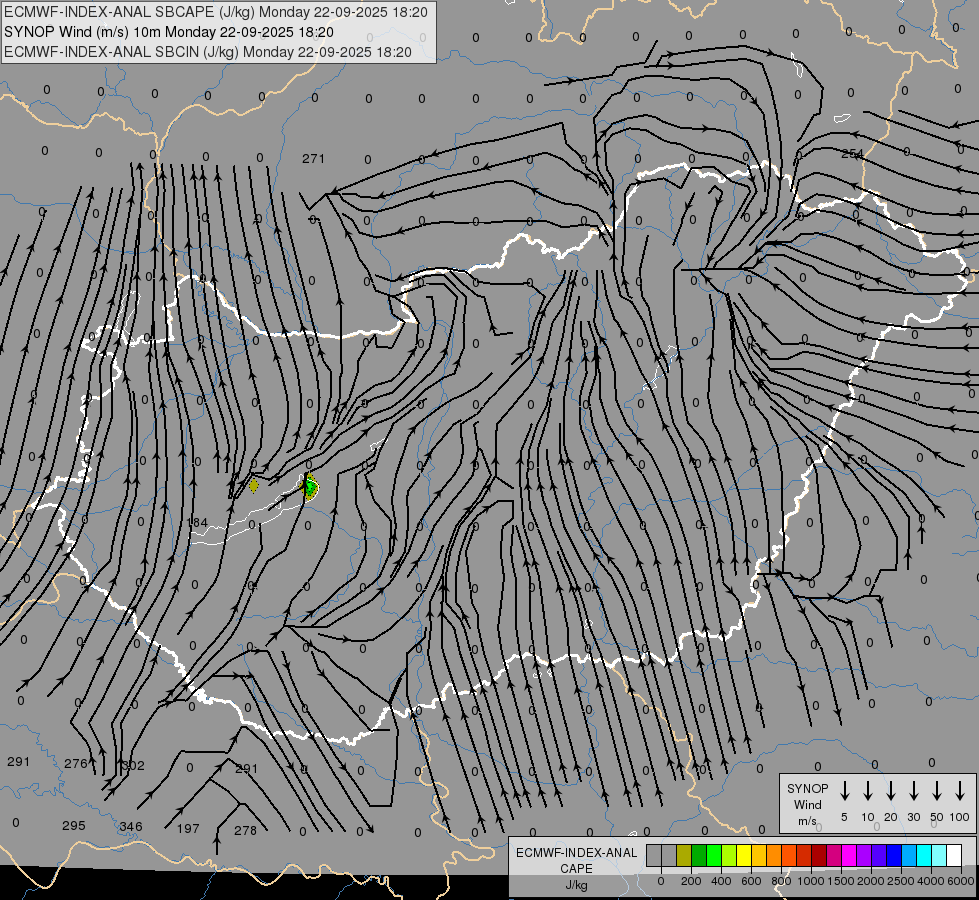This screenshot has width=979, height=900.
Task: Click the 271 value on the map
Action: pos(313,158)
